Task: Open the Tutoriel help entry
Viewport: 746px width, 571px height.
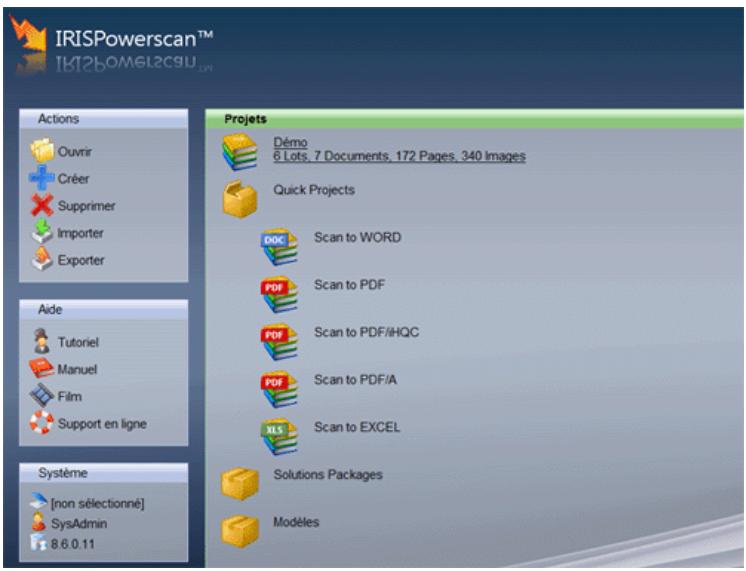Action: pos(78,342)
